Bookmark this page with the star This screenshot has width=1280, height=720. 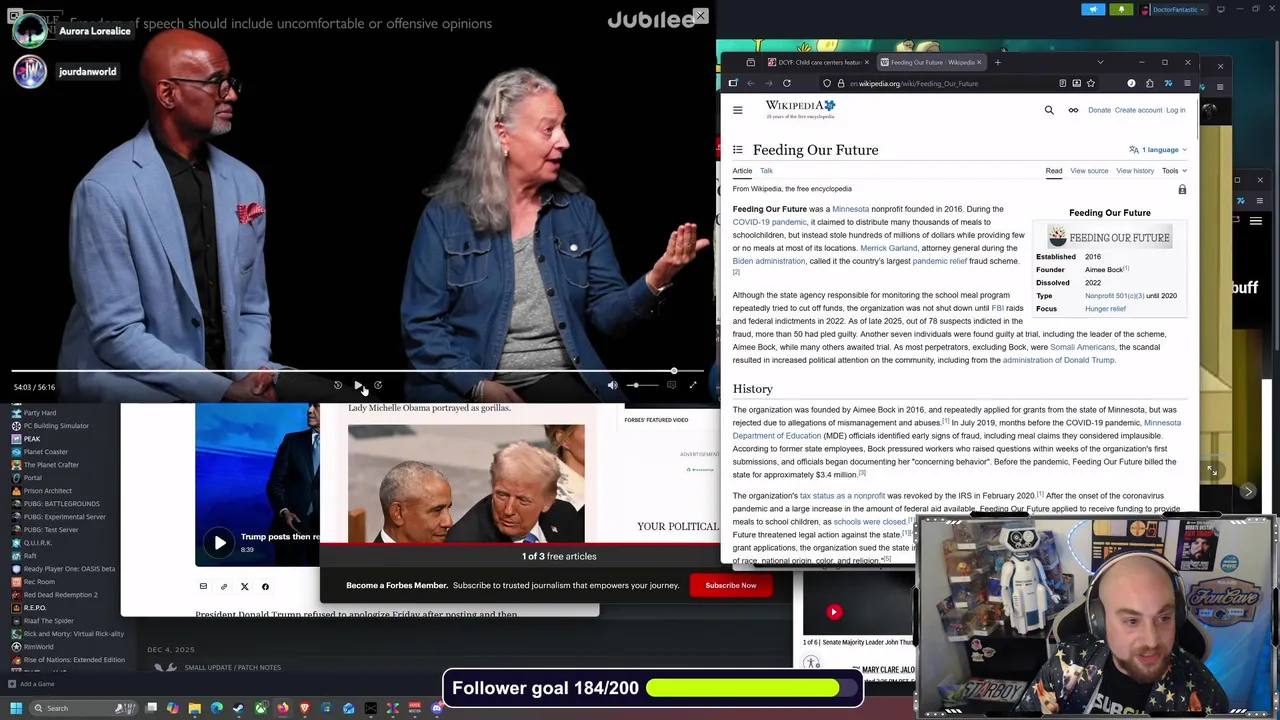[x=1091, y=83]
